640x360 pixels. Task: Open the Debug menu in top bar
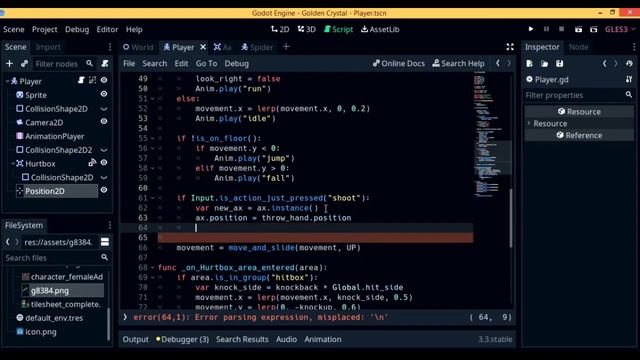point(77,29)
